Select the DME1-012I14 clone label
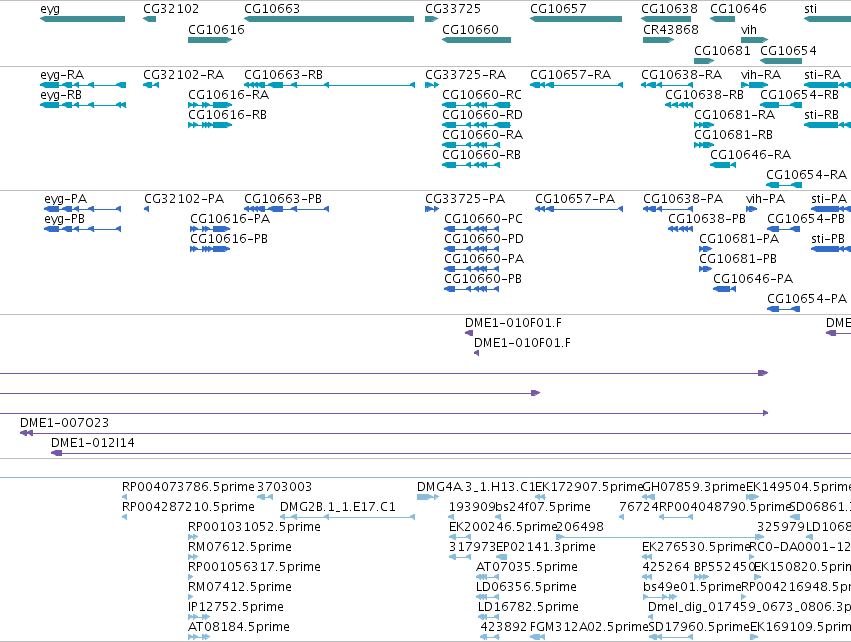 93,443
